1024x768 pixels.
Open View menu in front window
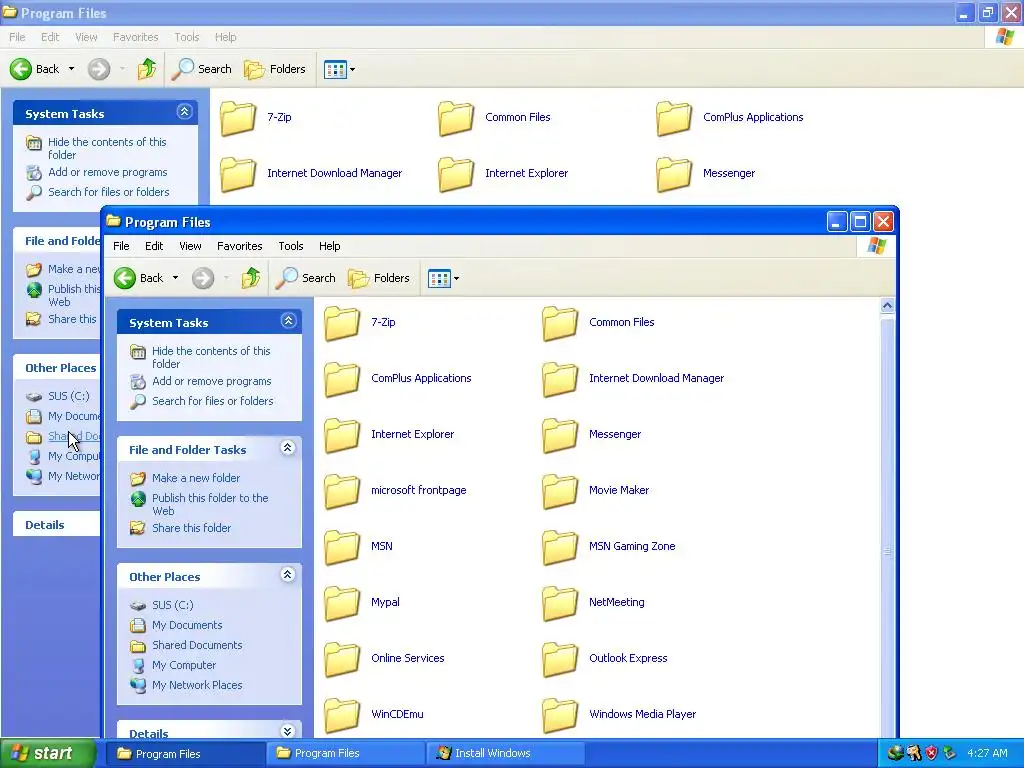point(190,246)
